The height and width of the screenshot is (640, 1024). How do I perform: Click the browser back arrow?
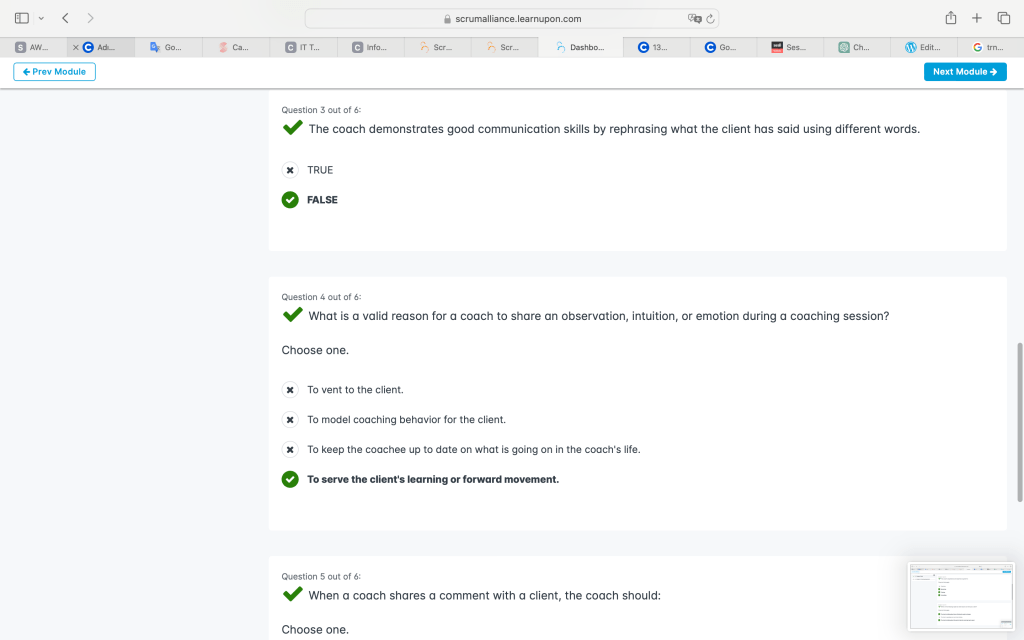pyautogui.click(x=65, y=18)
